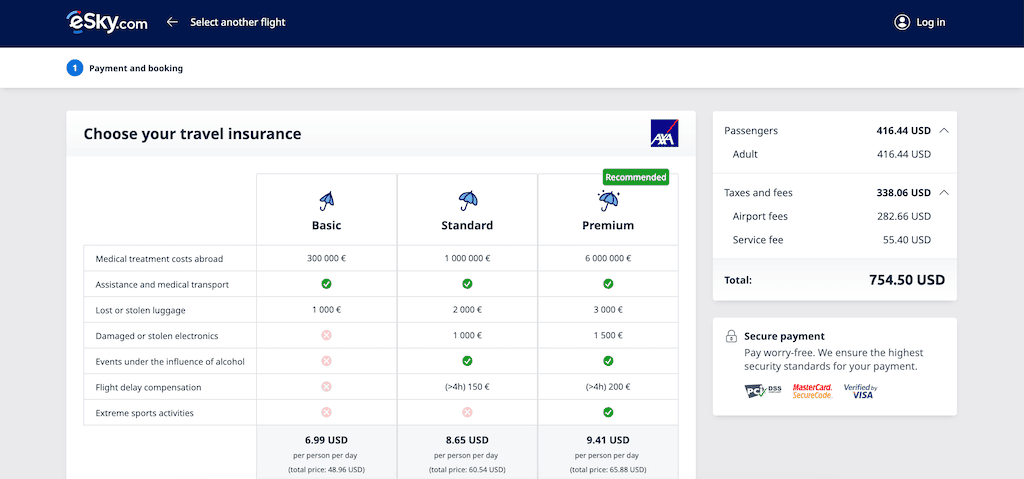Choose Premium plan at 9.41 USD

pos(608,439)
